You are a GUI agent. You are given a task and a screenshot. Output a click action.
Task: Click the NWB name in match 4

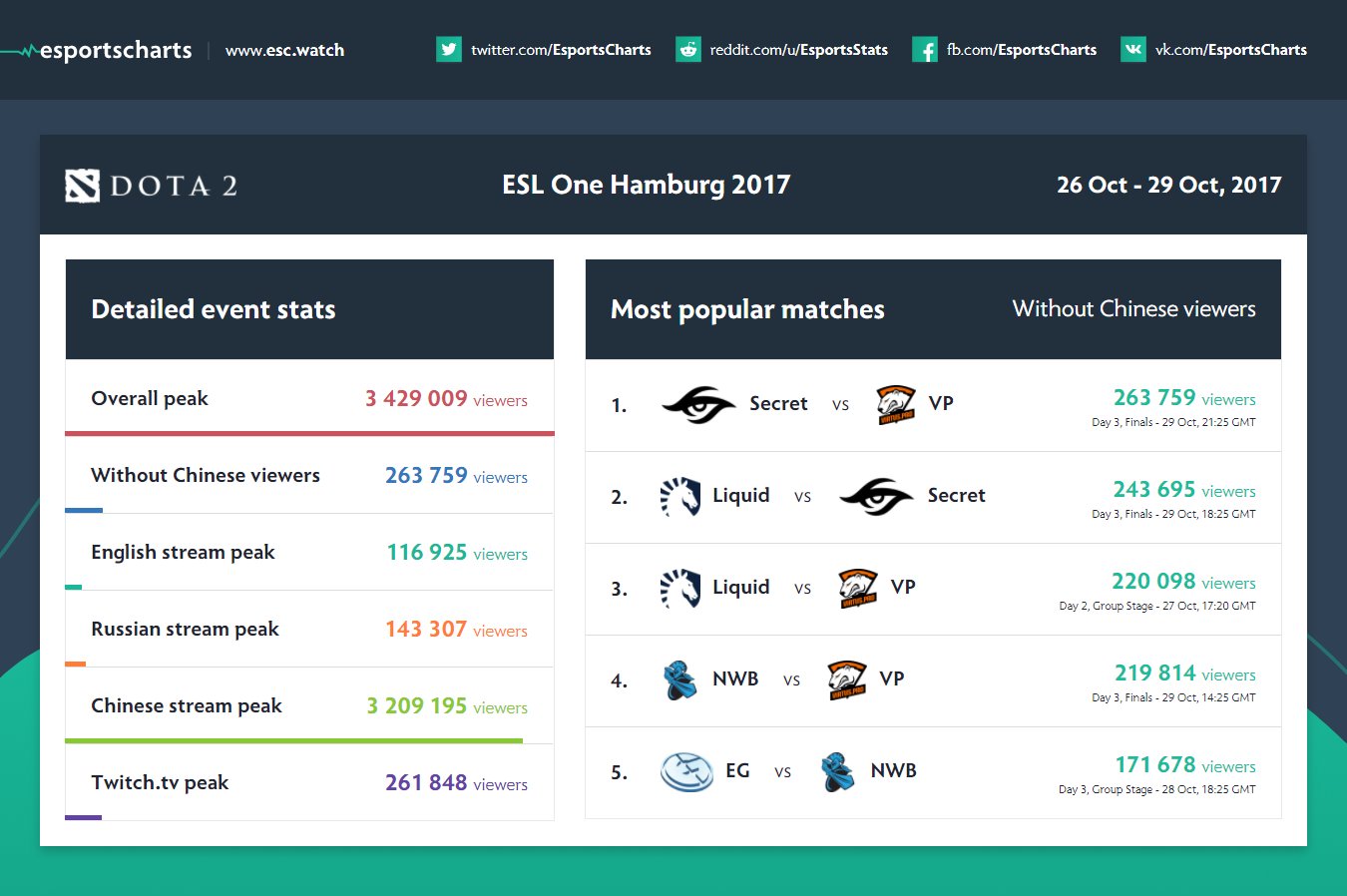(735, 678)
